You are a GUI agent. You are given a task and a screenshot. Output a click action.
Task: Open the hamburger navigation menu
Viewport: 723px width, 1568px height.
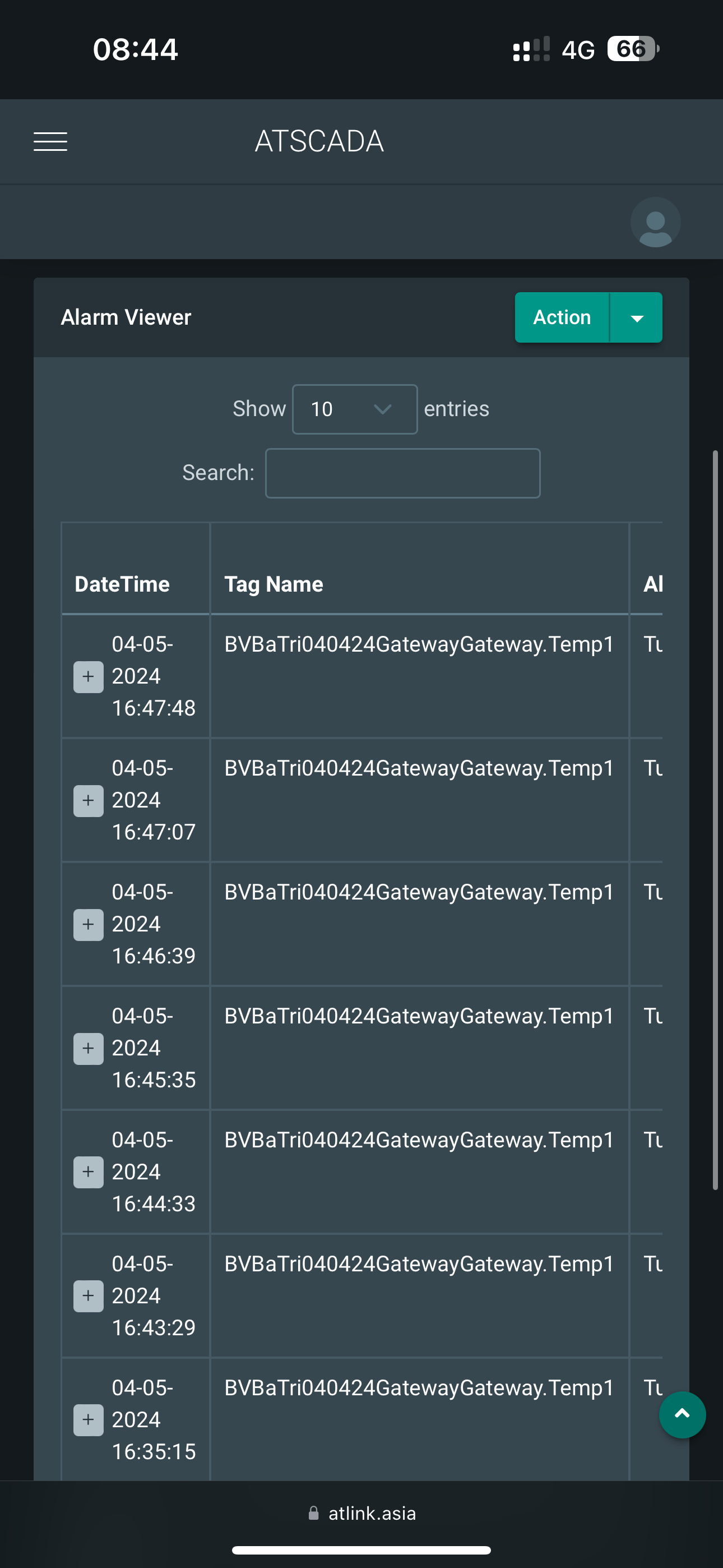point(50,141)
